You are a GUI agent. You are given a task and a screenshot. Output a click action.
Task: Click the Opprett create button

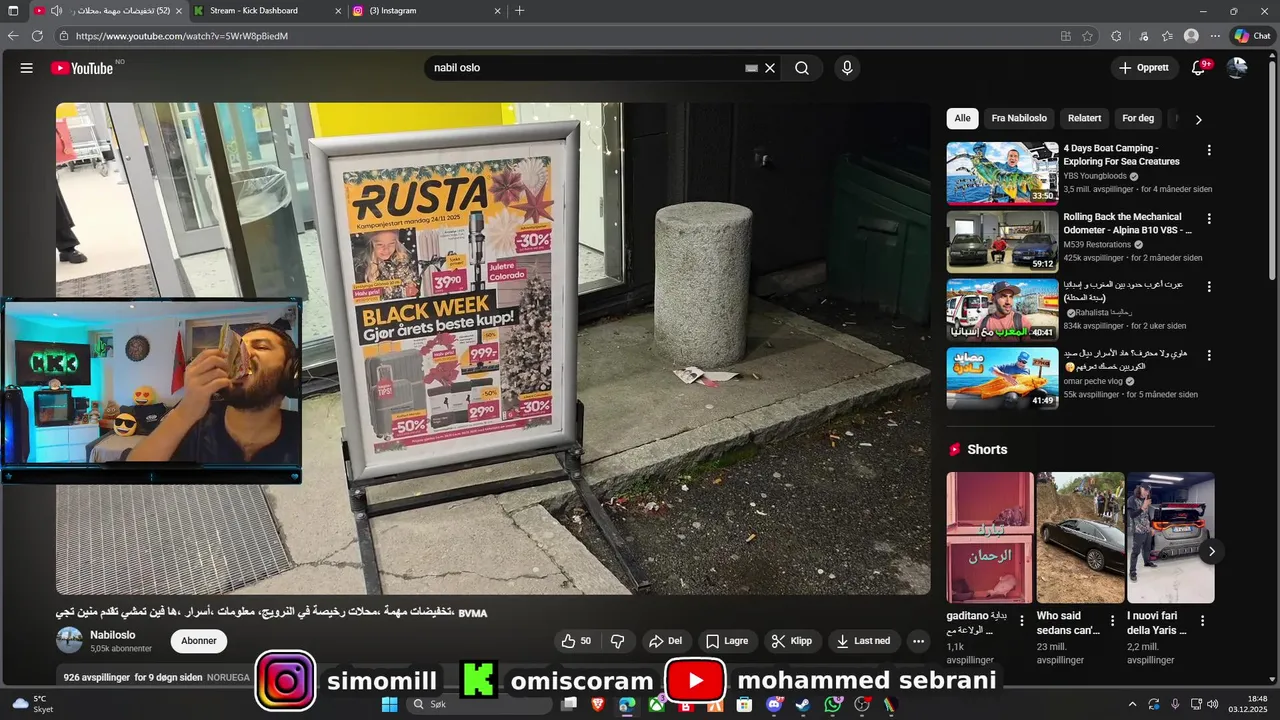point(1144,68)
